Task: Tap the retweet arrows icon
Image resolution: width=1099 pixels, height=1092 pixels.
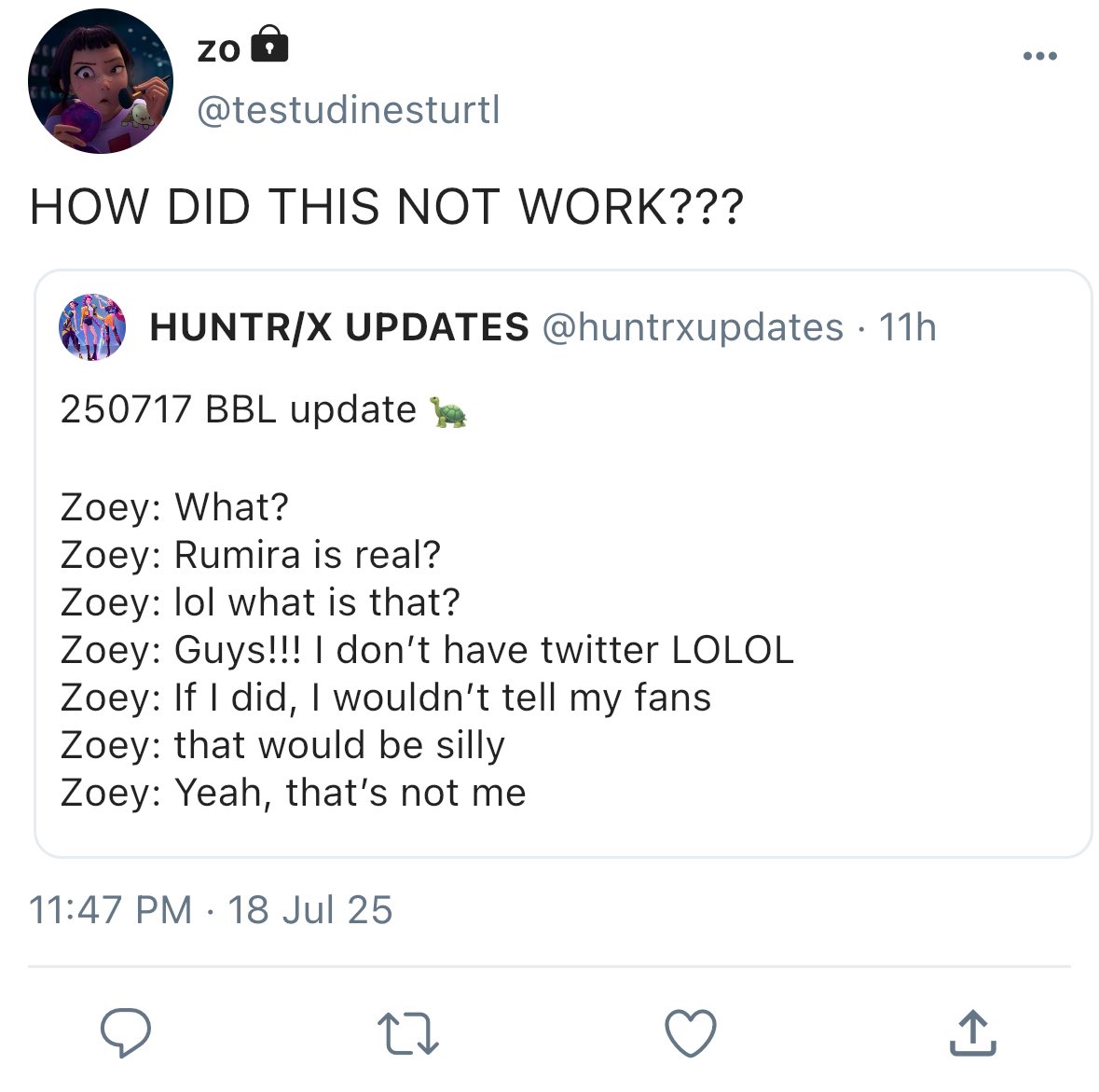Action: pyautogui.click(x=408, y=1033)
